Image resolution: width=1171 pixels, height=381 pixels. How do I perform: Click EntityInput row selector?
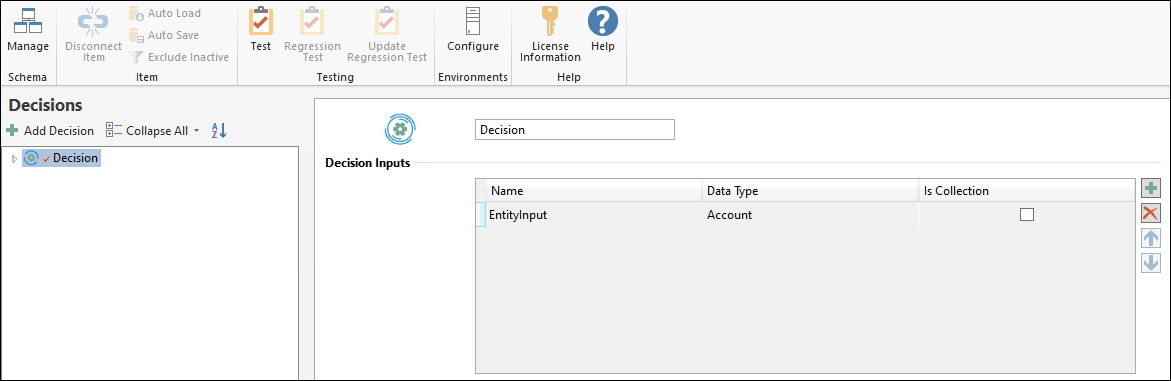coord(481,214)
